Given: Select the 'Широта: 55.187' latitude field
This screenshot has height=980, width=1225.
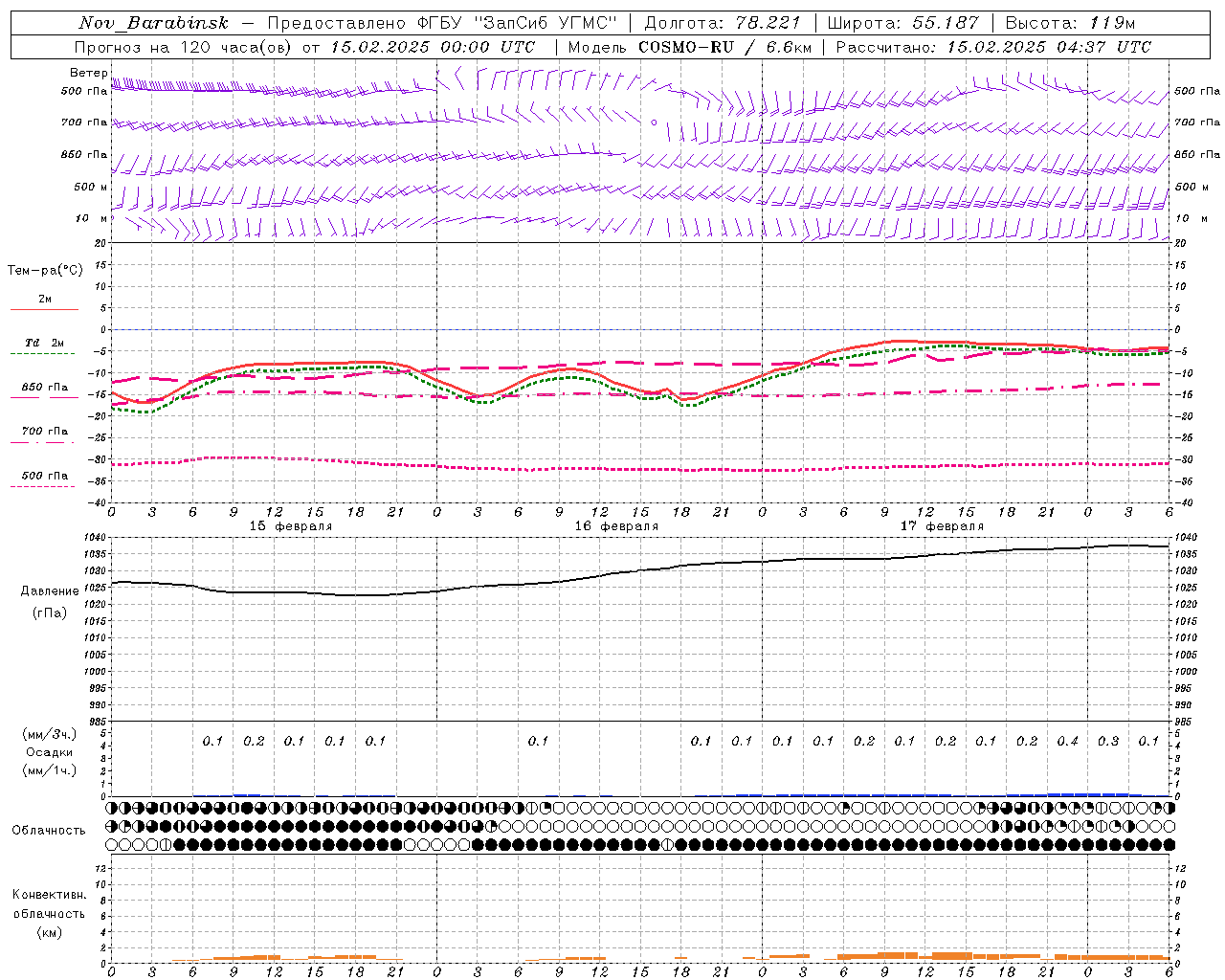Looking at the screenshot, I should [902, 23].
